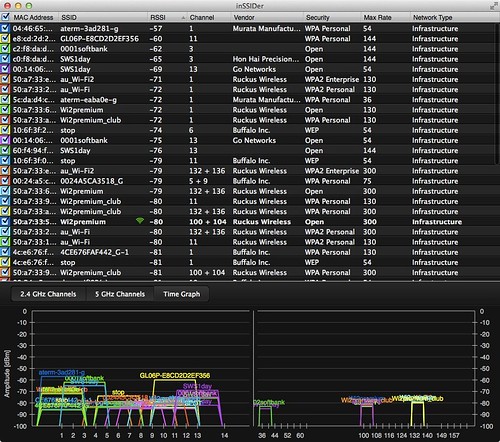Select the aterm-eaba0e-g SSID cell
This screenshot has width=500, height=442.
(x=88, y=100)
